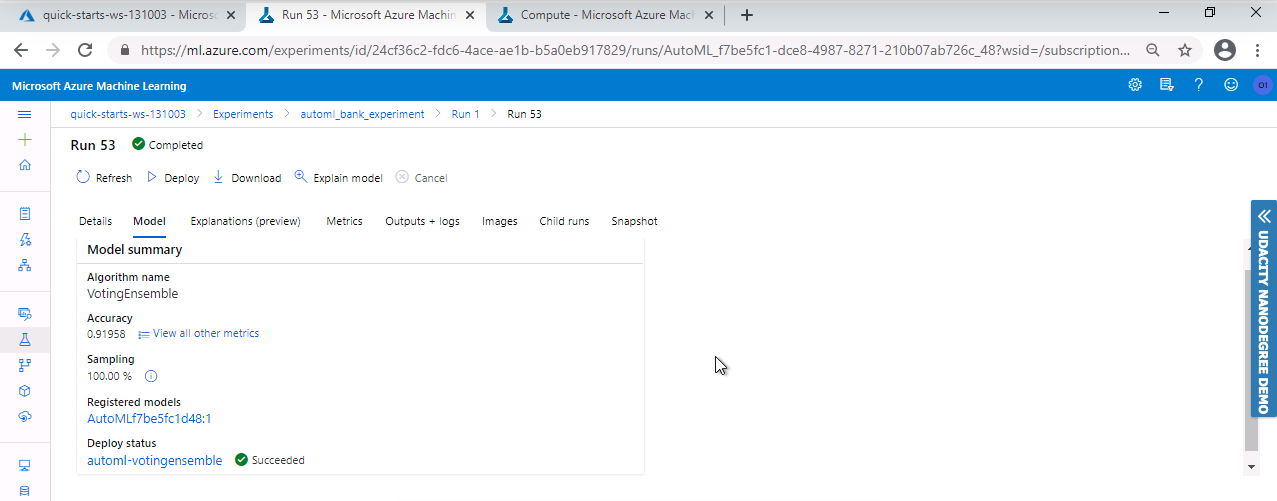
Task: Open a new browser tab
Action: 746,15
